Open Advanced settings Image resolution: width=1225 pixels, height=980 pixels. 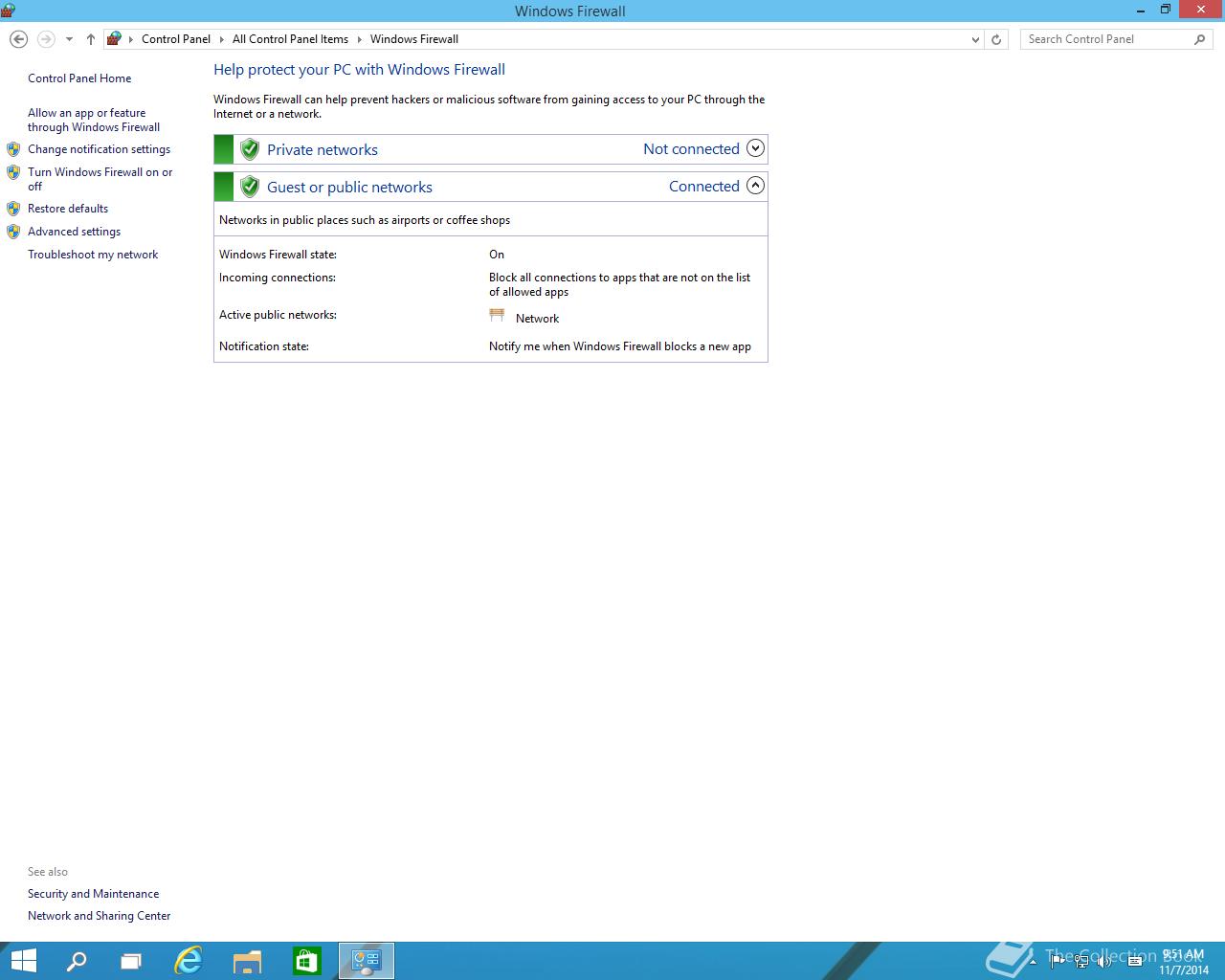74,232
